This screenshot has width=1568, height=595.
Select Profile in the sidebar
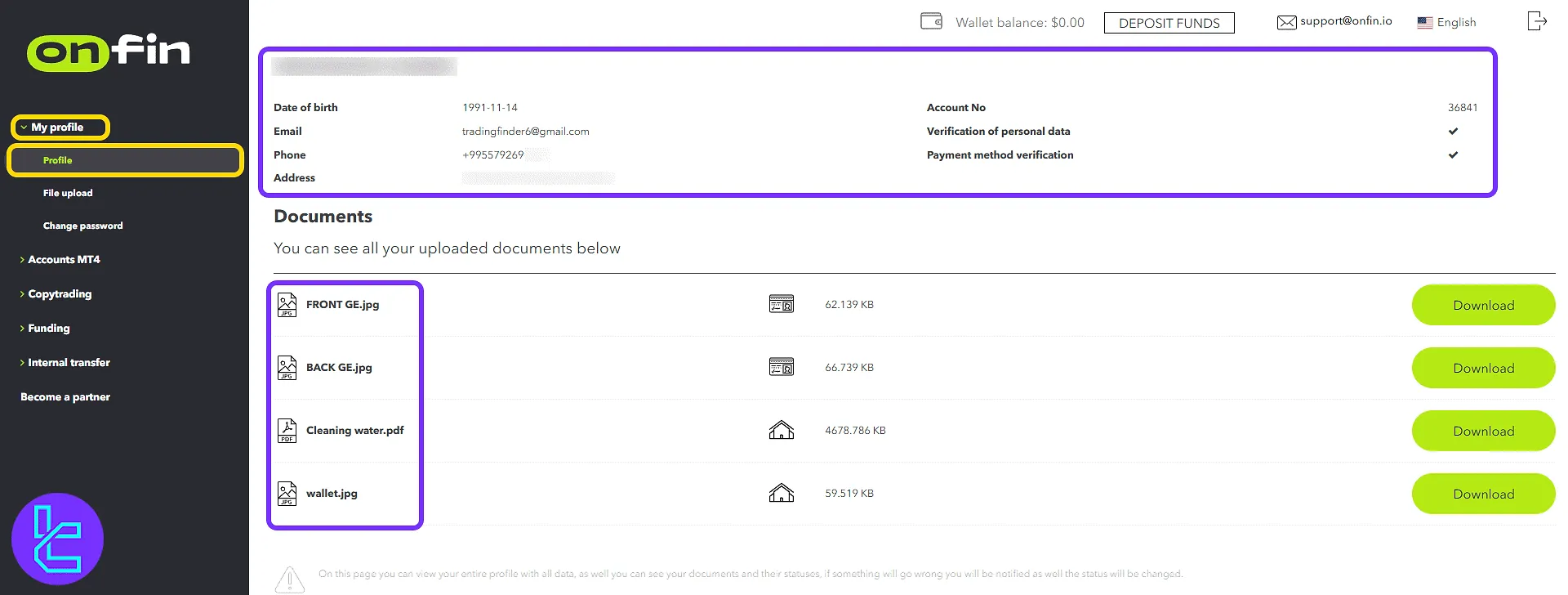[125, 160]
